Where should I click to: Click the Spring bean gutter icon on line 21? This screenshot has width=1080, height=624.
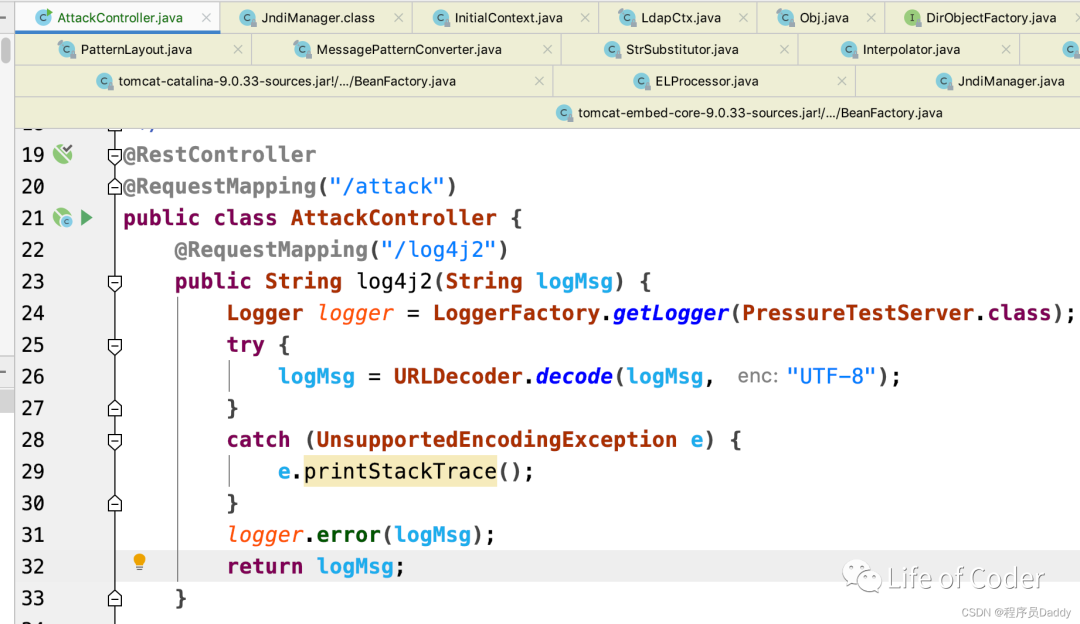(63, 218)
